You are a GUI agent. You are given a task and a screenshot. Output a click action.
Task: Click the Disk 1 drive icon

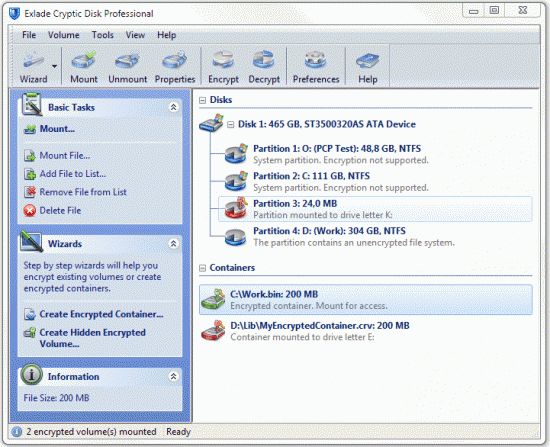212,123
